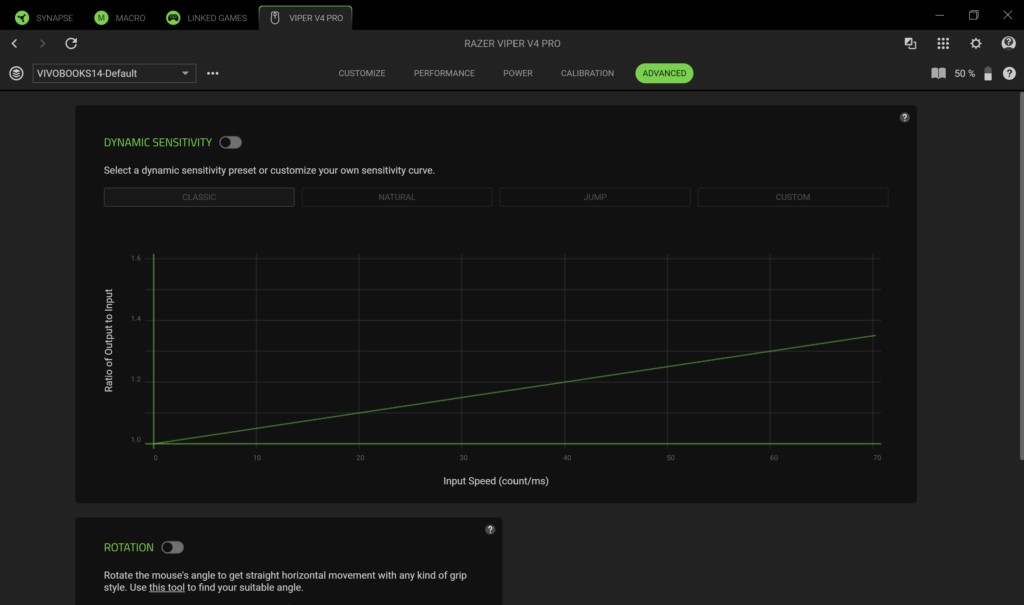
Task: Click the 50 % battery text
Action: click(x=965, y=73)
